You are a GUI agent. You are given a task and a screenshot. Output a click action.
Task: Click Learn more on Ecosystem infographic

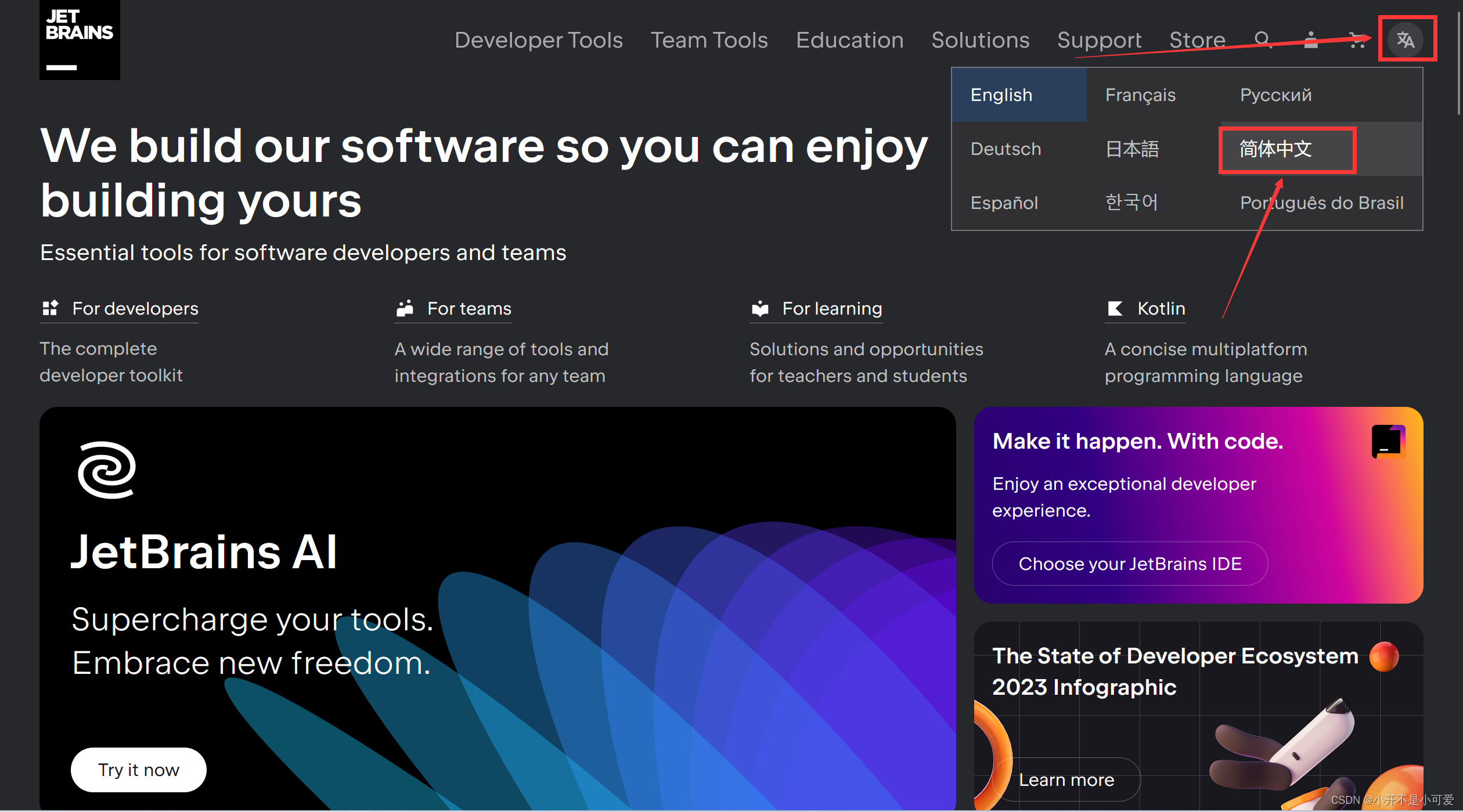[x=1066, y=779]
